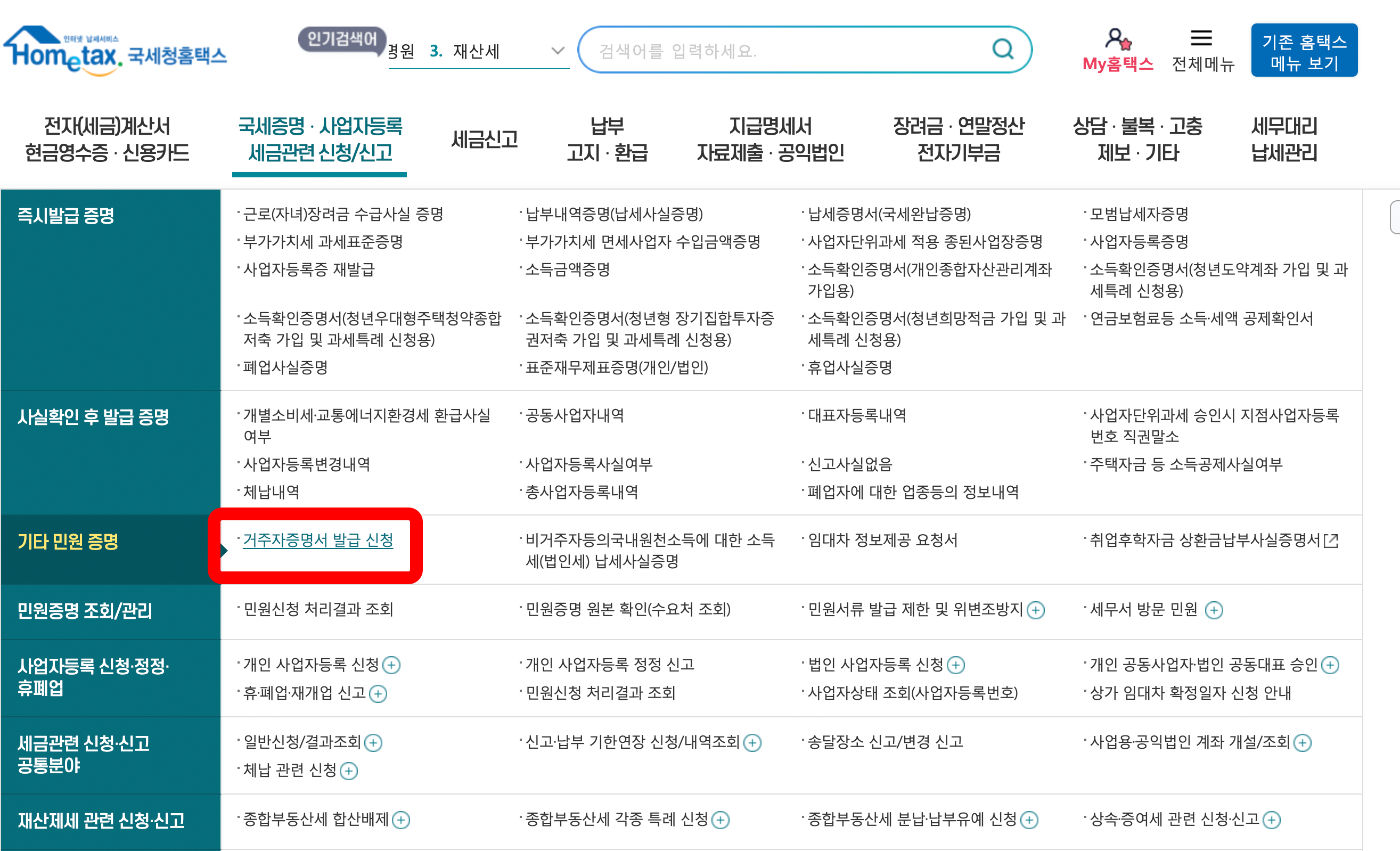Image resolution: width=1400 pixels, height=851 pixels.
Task: Expand plus icon beside 신고·납부 기한연장 신청/내역조회
Action: (752, 743)
